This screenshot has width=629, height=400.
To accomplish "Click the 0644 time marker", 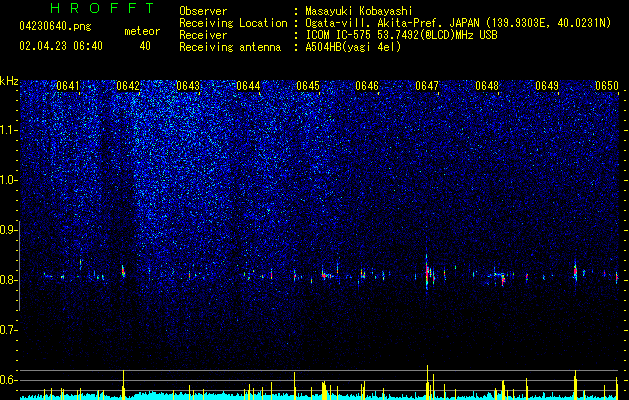I will 248,86.
